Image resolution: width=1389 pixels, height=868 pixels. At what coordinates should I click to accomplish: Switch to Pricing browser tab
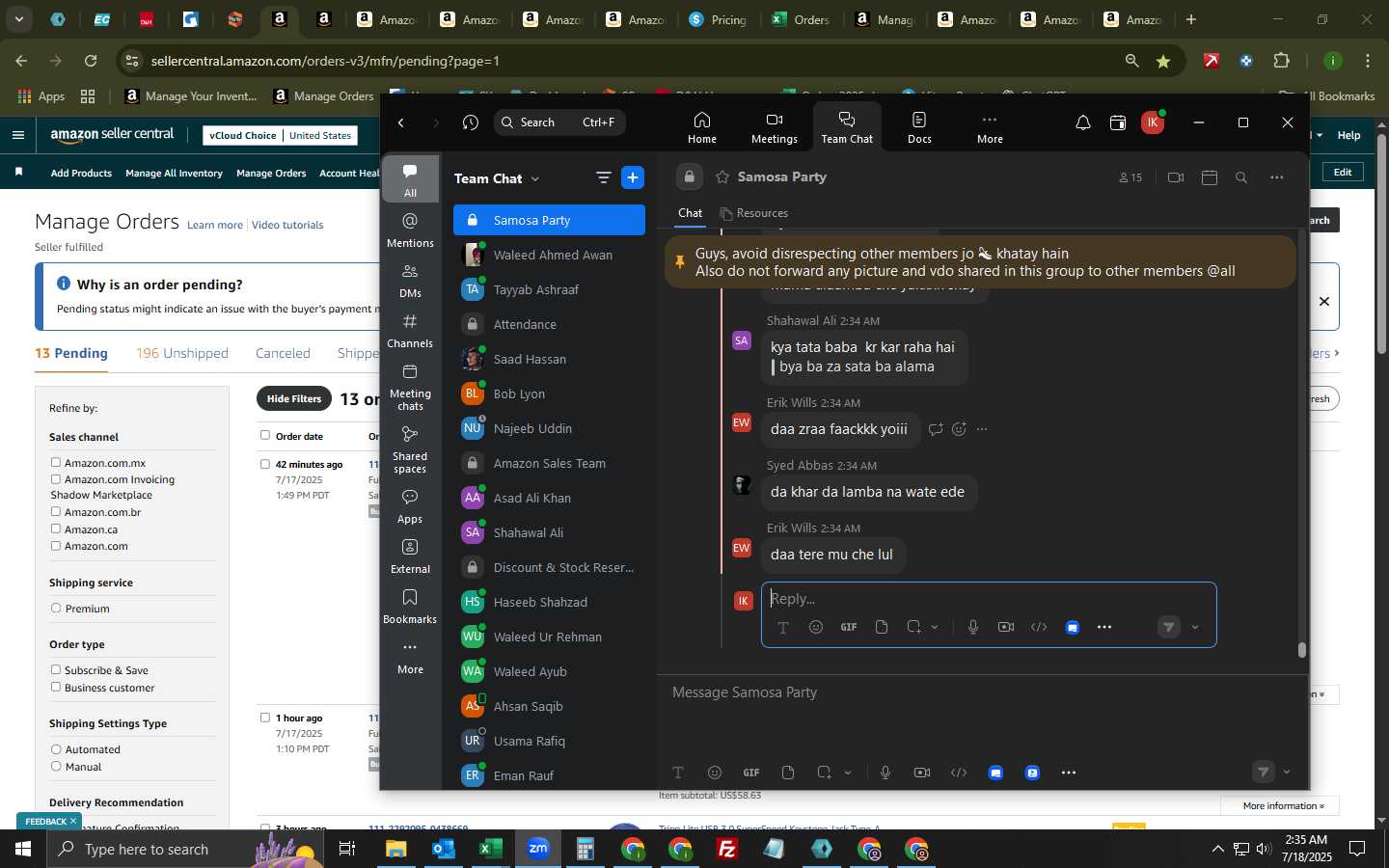718,19
